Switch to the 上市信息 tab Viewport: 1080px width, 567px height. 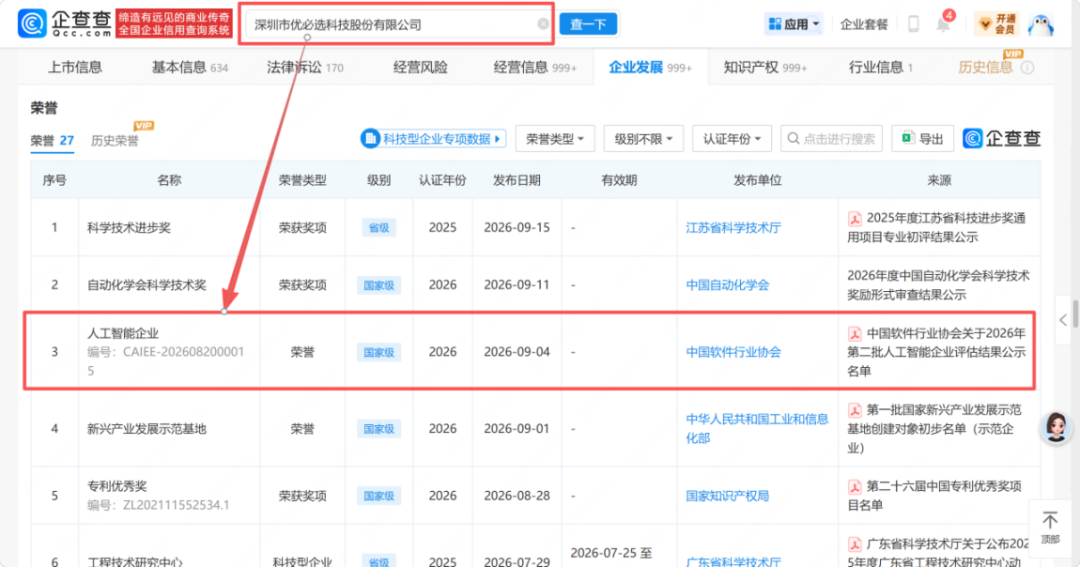coord(74,68)
